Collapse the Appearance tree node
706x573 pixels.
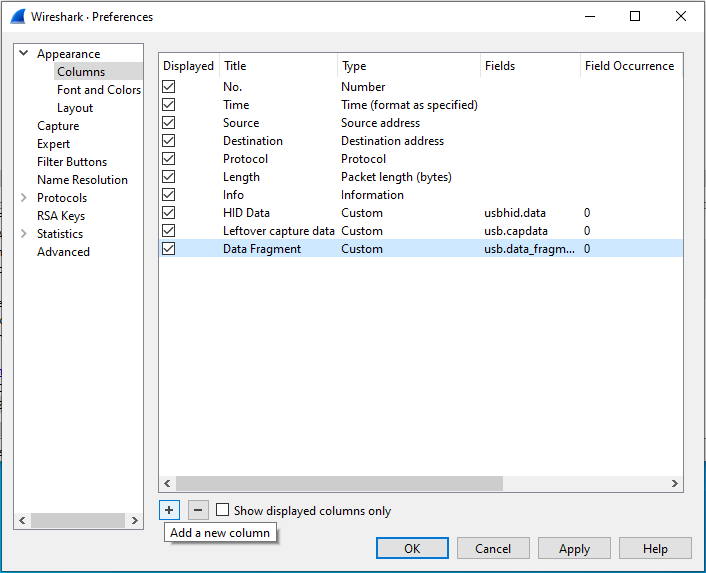click(24, 53)
